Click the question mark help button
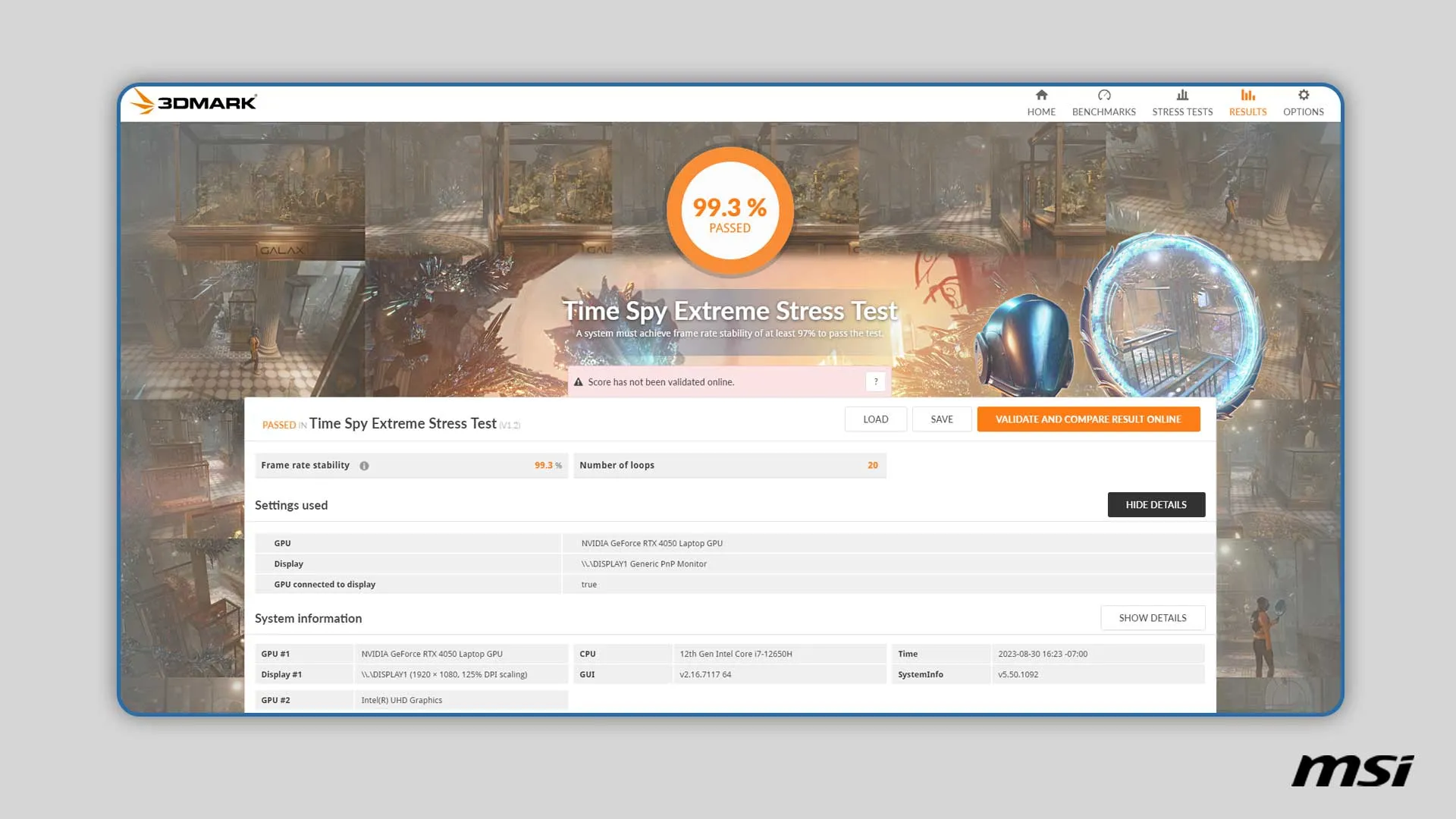 875,381
